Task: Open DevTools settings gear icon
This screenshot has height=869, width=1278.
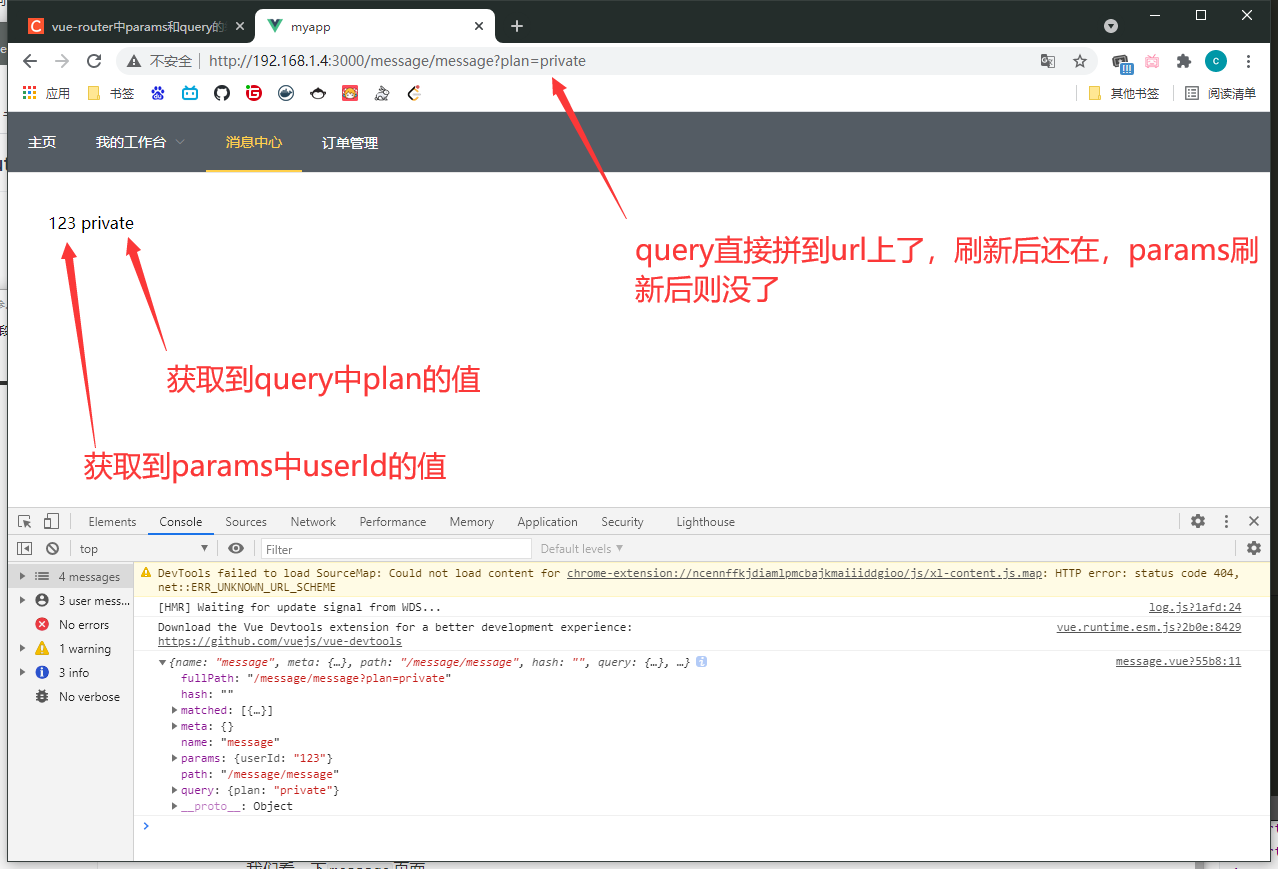Action: tap(1197, 521)
